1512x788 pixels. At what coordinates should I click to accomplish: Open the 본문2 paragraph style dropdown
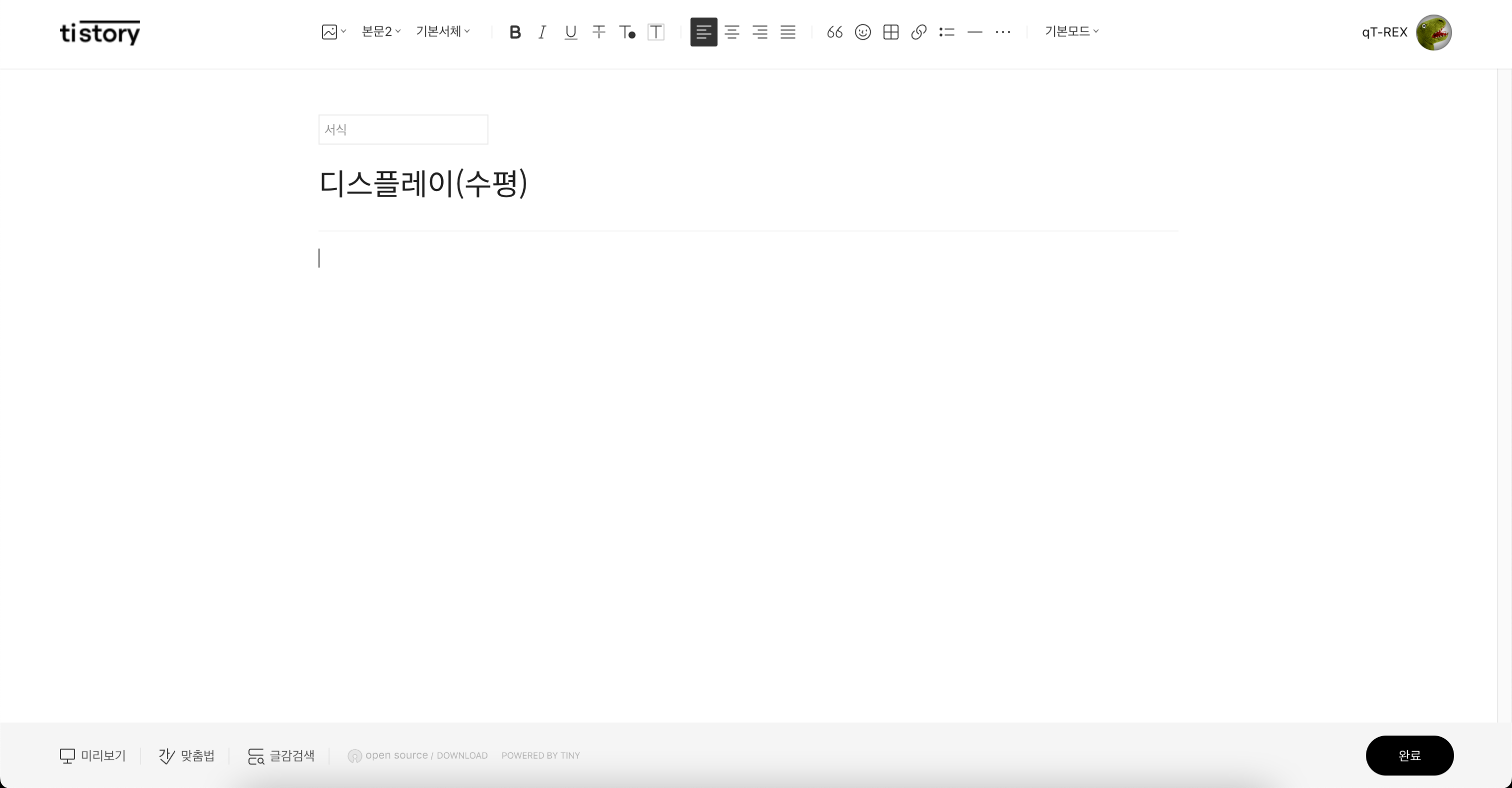(x=380, y=31)
